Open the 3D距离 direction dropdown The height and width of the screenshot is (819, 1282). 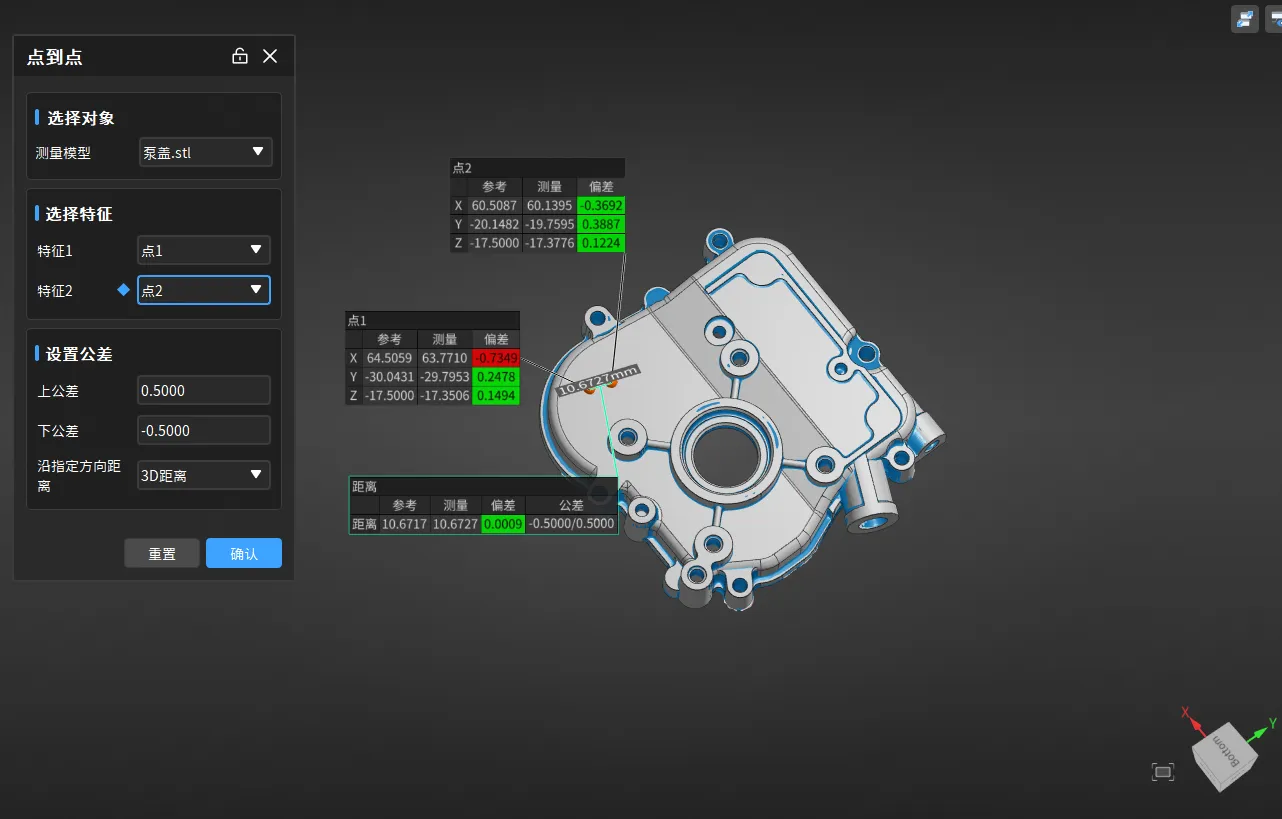coord(204,475)
